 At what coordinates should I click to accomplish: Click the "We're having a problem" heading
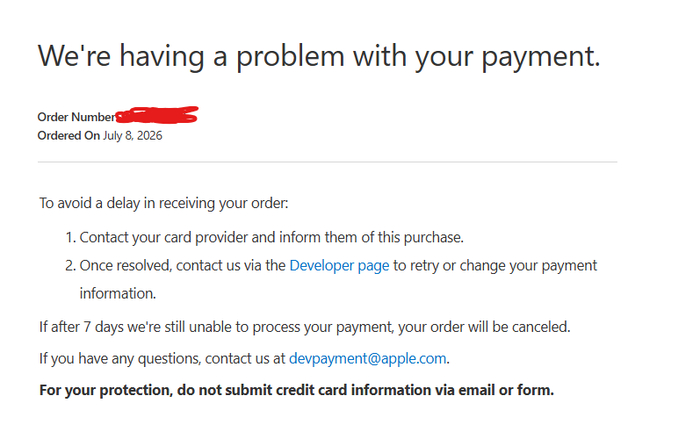319,57
